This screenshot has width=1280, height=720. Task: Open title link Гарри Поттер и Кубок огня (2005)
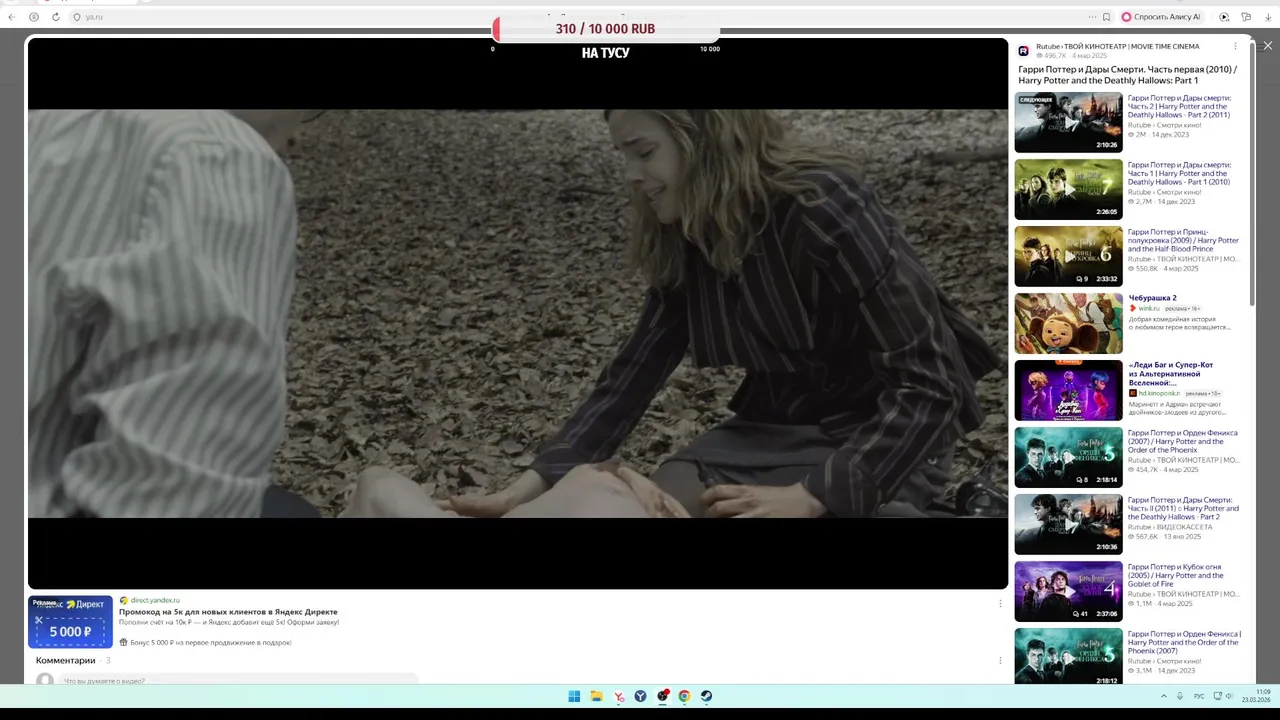tap(1176, 575)
